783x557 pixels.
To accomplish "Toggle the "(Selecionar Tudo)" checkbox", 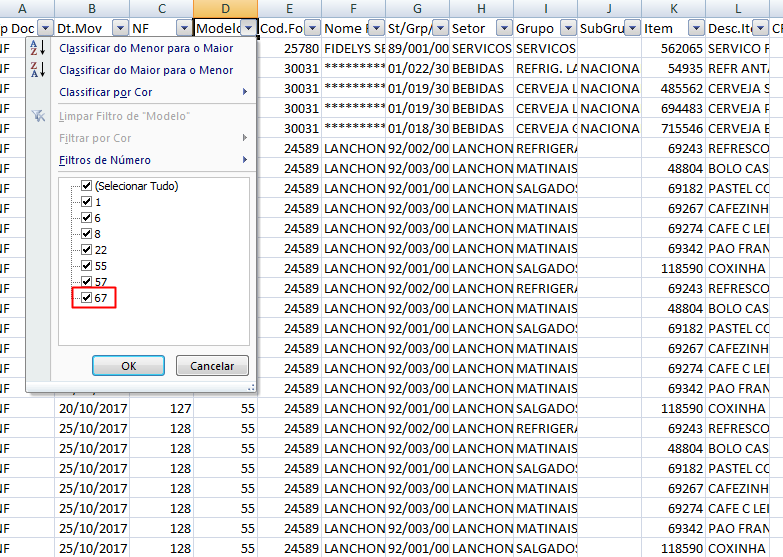I will pyautogui.click(x=87, y=186).
